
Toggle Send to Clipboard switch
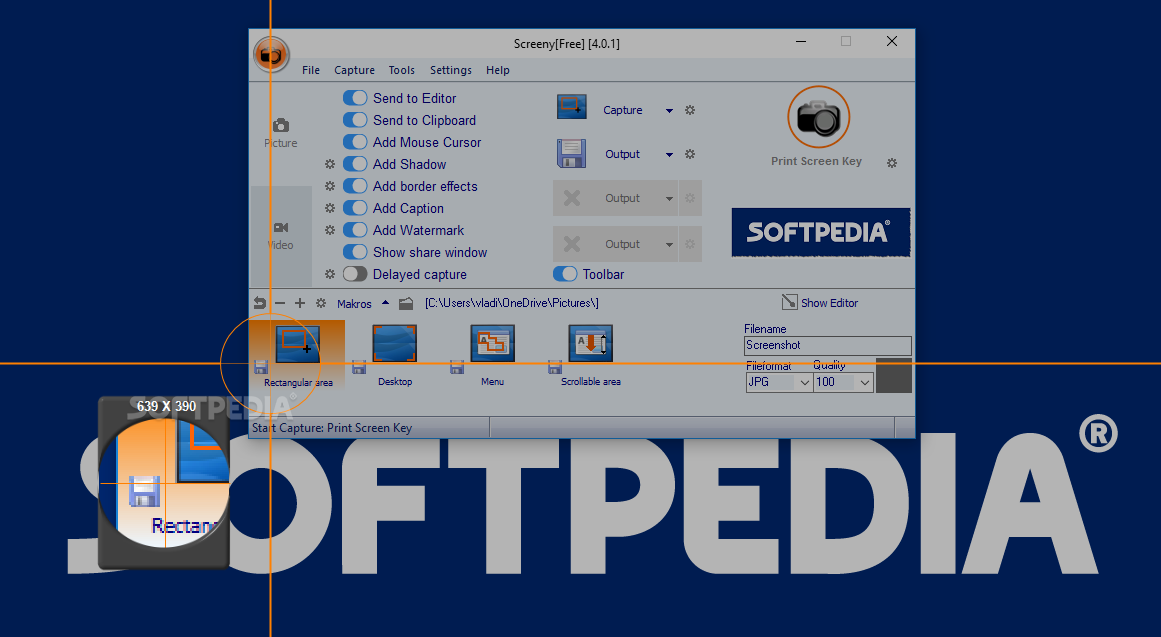coord(355,120)
